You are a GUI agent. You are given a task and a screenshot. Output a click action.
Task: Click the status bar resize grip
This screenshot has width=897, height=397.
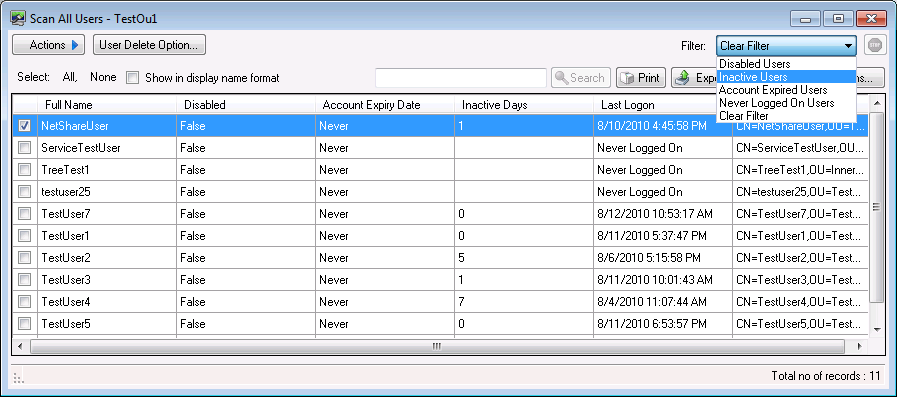point(18,379)
